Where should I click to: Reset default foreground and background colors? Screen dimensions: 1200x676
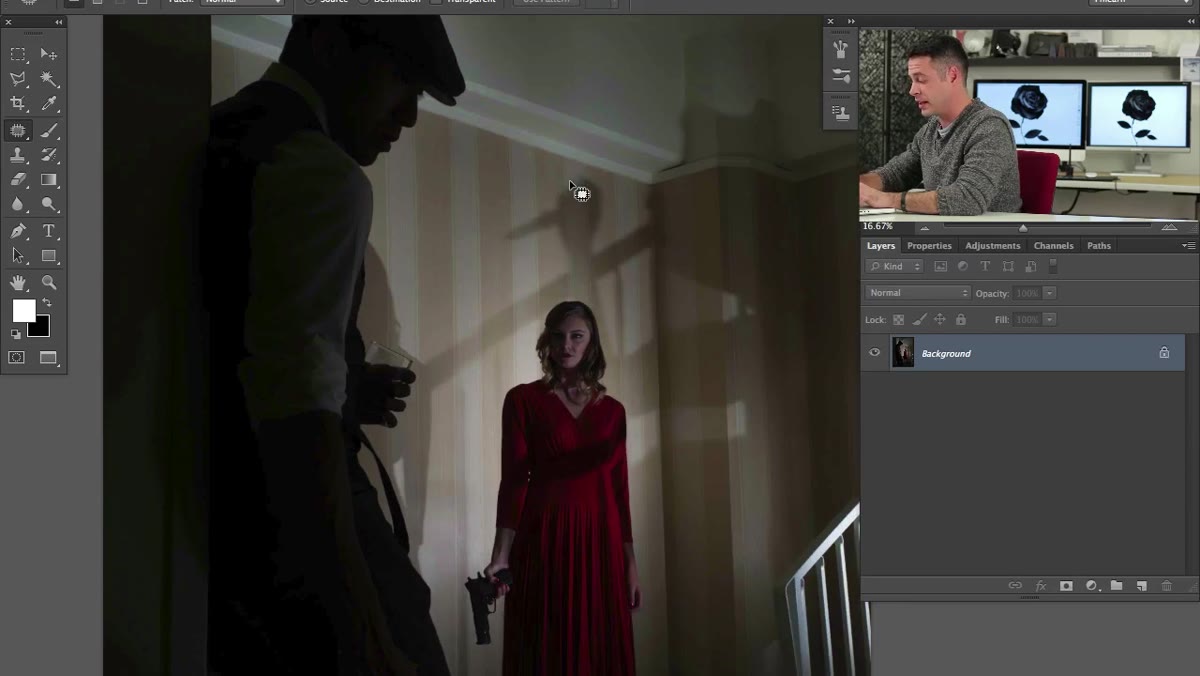[x=16, y=334]
